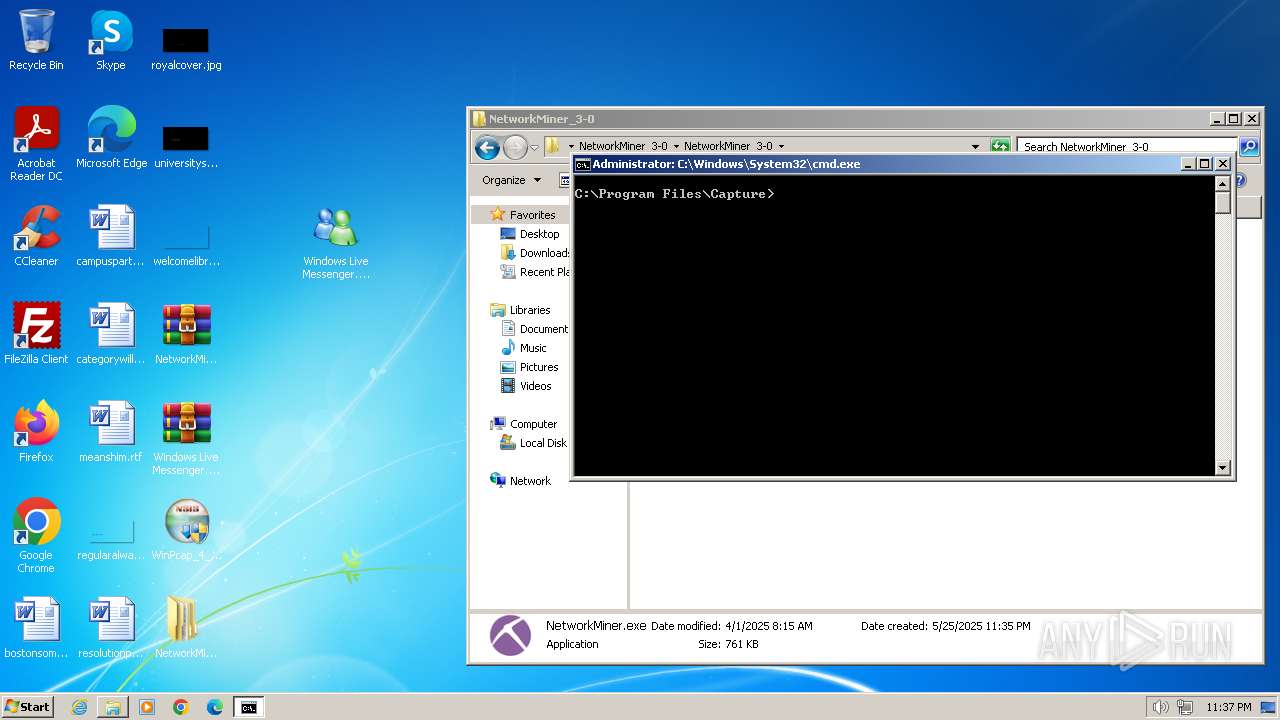Open Desktop in the navigation pane
Screen dimensions: 1280x720
[x=539, y=234]
